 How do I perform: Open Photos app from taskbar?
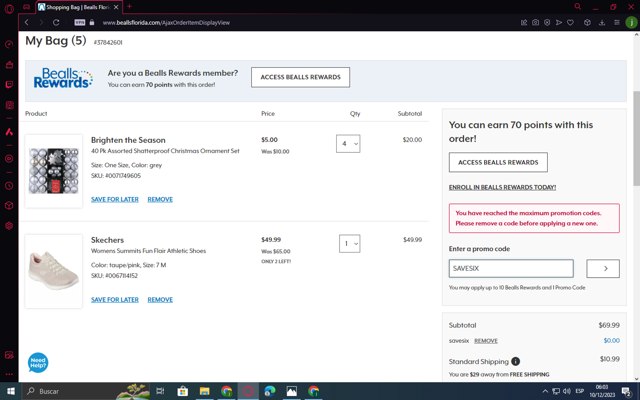(291, 391)
